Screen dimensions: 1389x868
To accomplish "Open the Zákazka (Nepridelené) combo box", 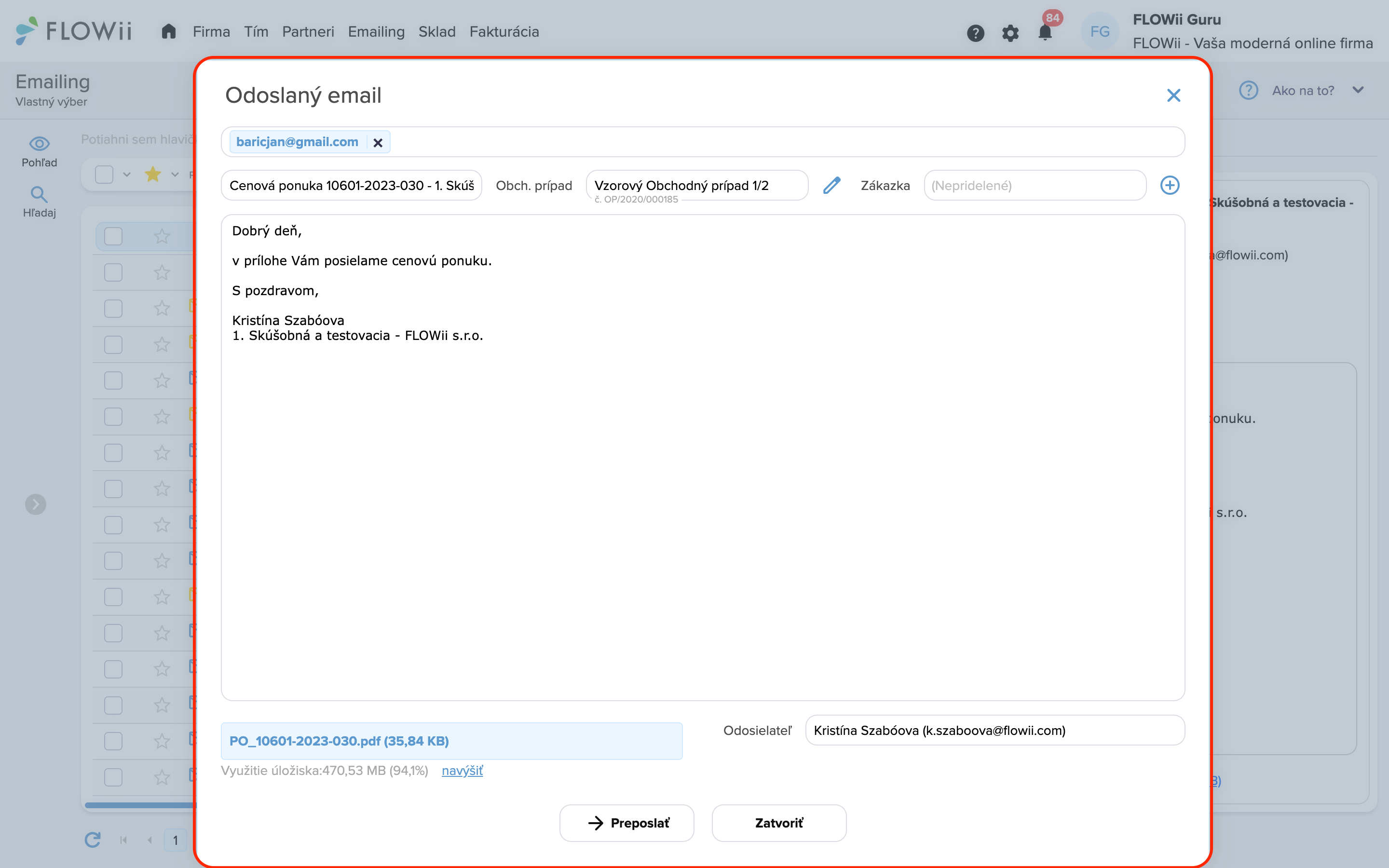I will click(x=1035, y=186).
